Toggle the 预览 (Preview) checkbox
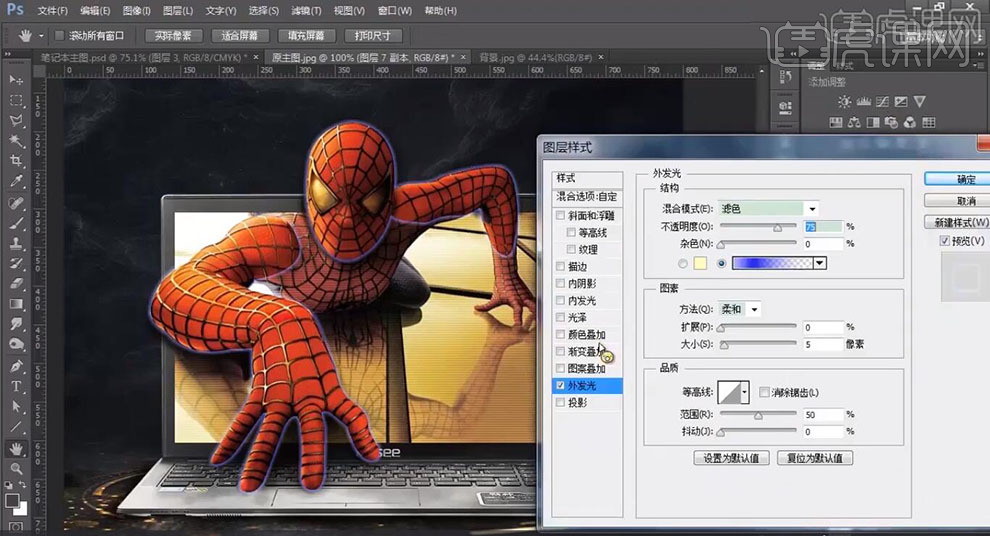Screen dimensions: 990x536 (x=945, y=241)
